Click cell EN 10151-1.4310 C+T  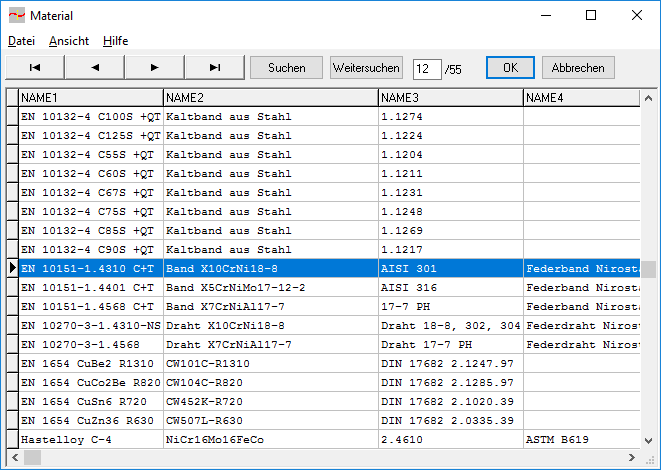click(x=91, y=268)
